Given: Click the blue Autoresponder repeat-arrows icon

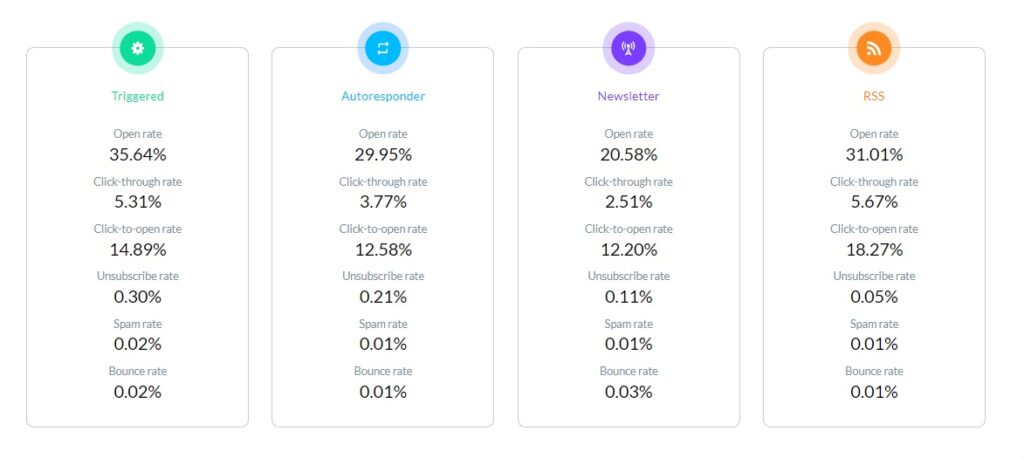Looking at the screenshot, I should pos(383,48).
